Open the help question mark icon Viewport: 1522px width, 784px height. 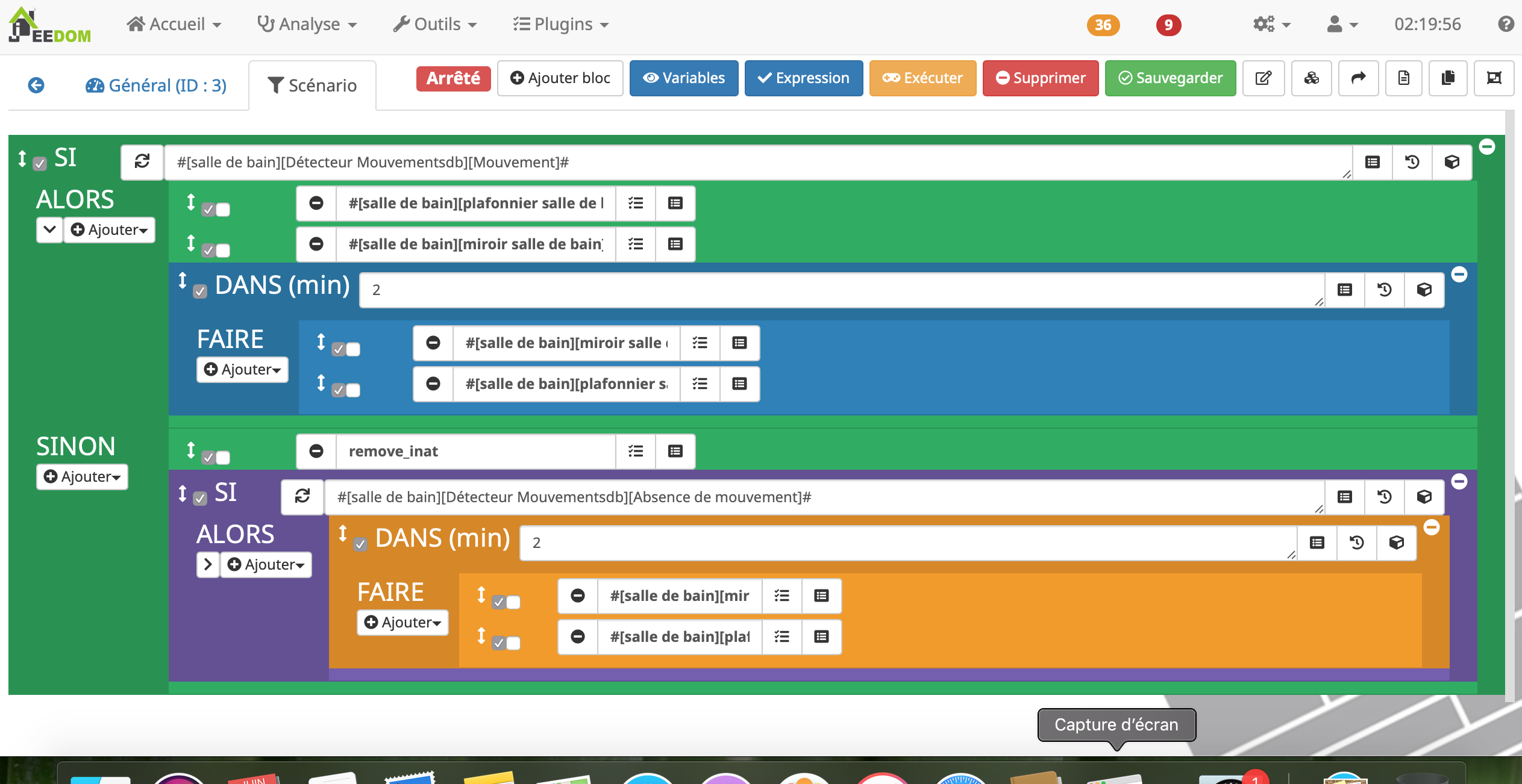pyautogui.click(x=1506, y=24)
